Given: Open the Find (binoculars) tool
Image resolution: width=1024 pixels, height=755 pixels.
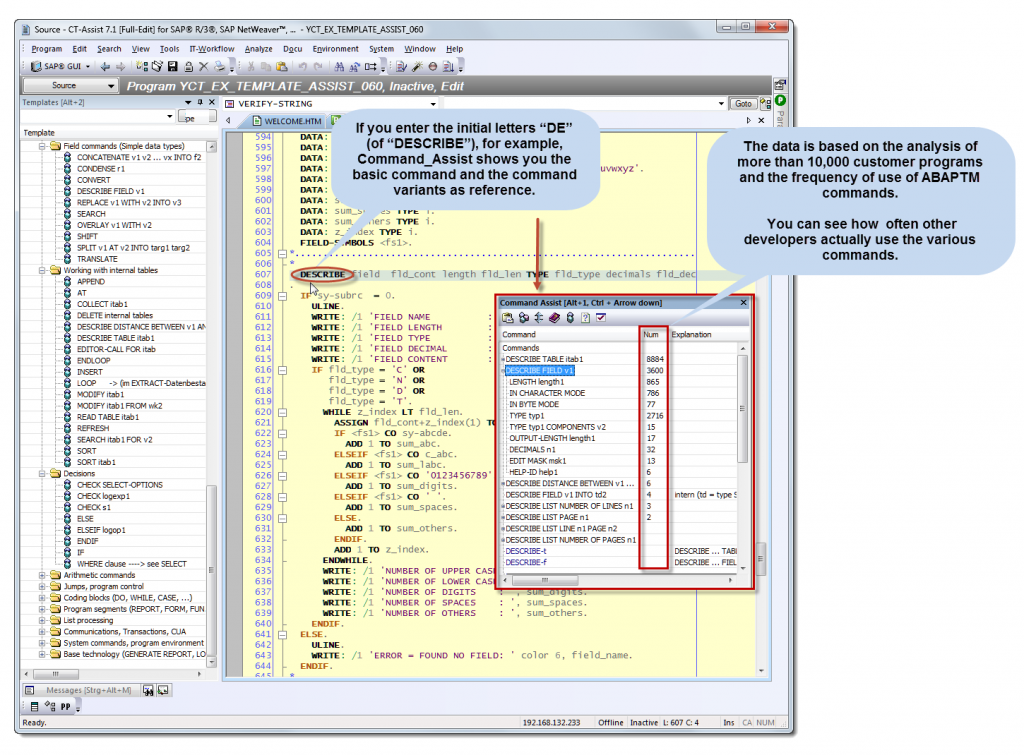Looking at the screenshot, I should (x=340, y=68).
